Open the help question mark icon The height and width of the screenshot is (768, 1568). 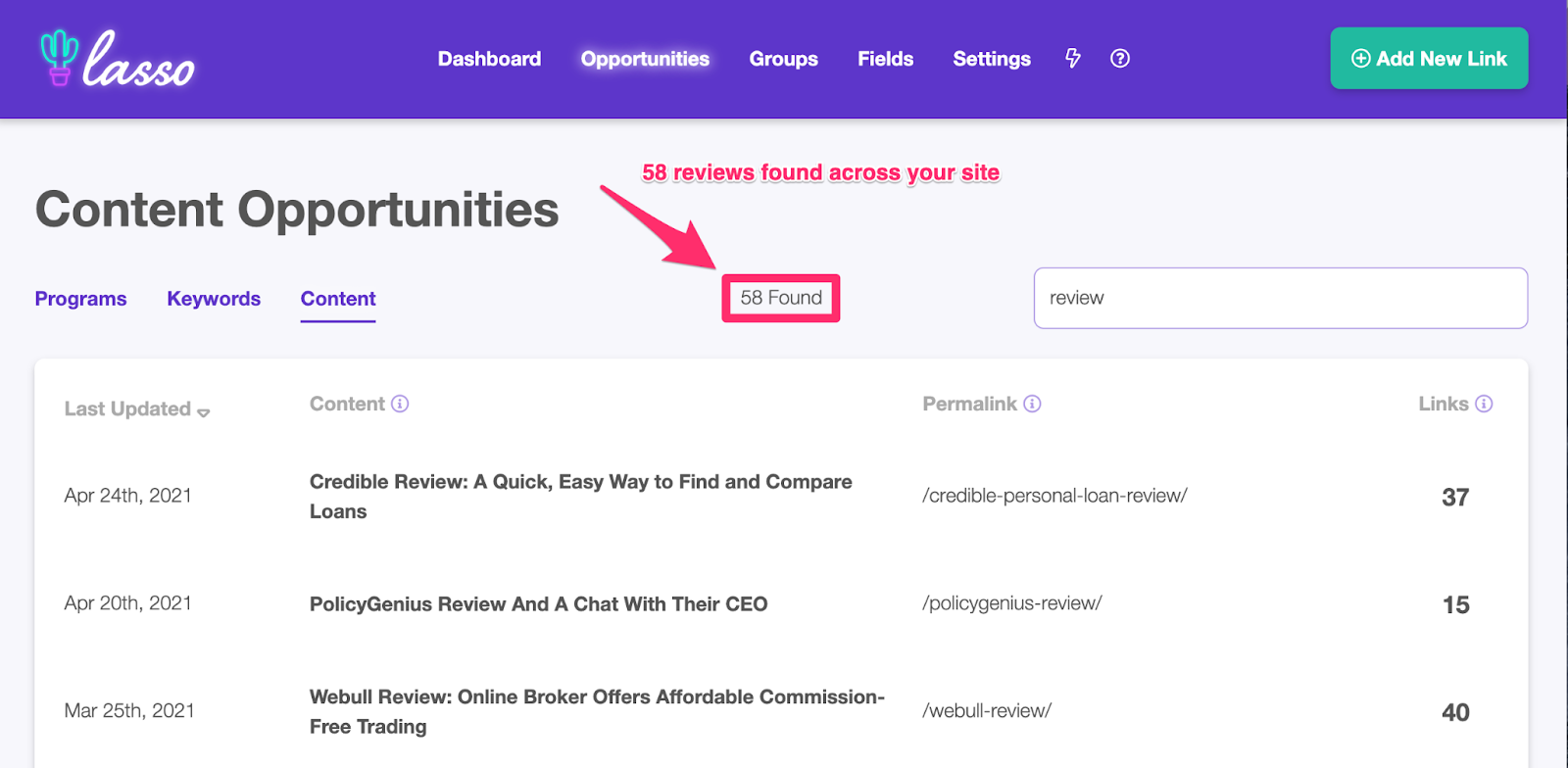1120,59
